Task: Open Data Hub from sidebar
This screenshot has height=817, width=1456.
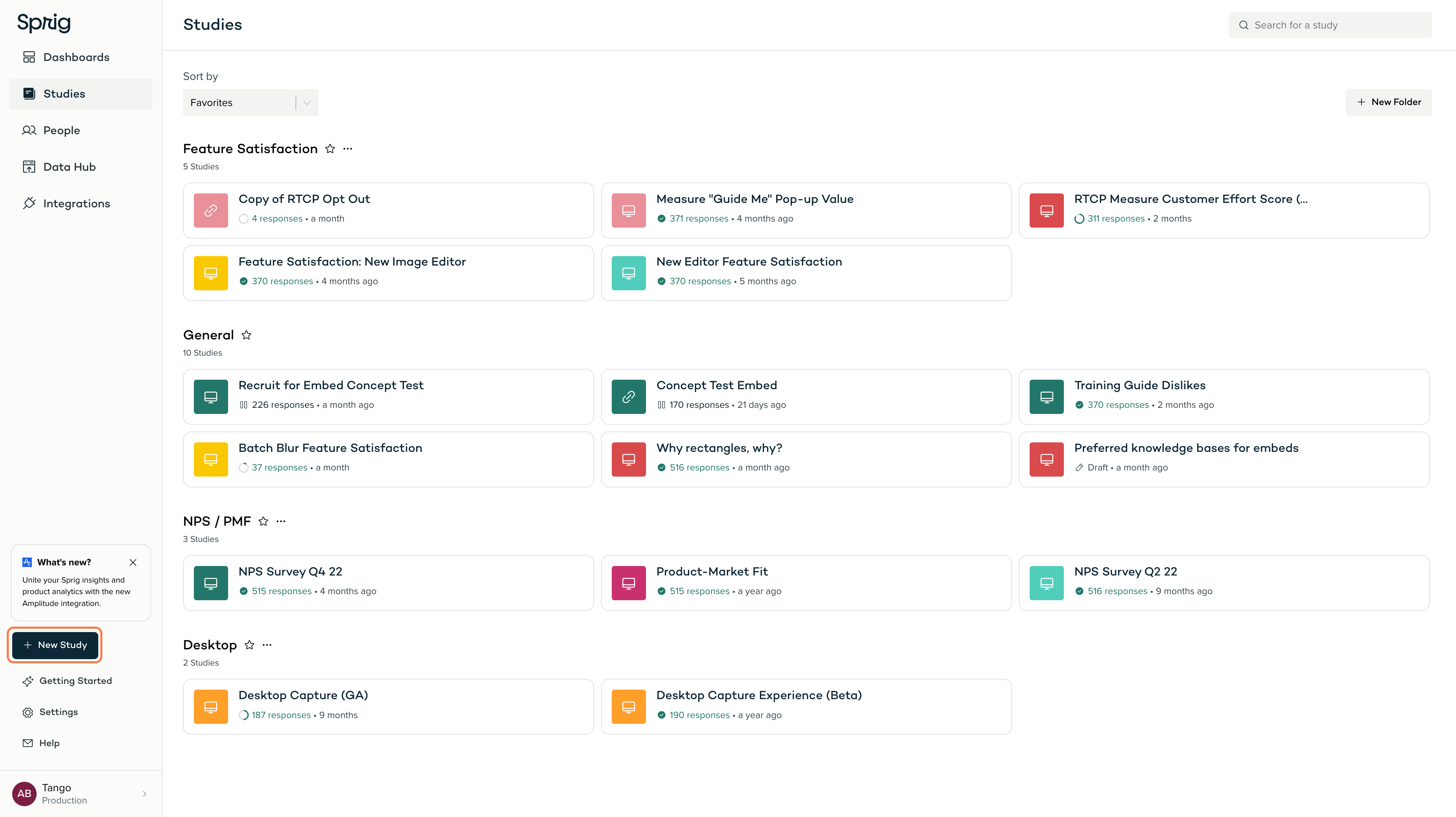Action: point(81,167)
